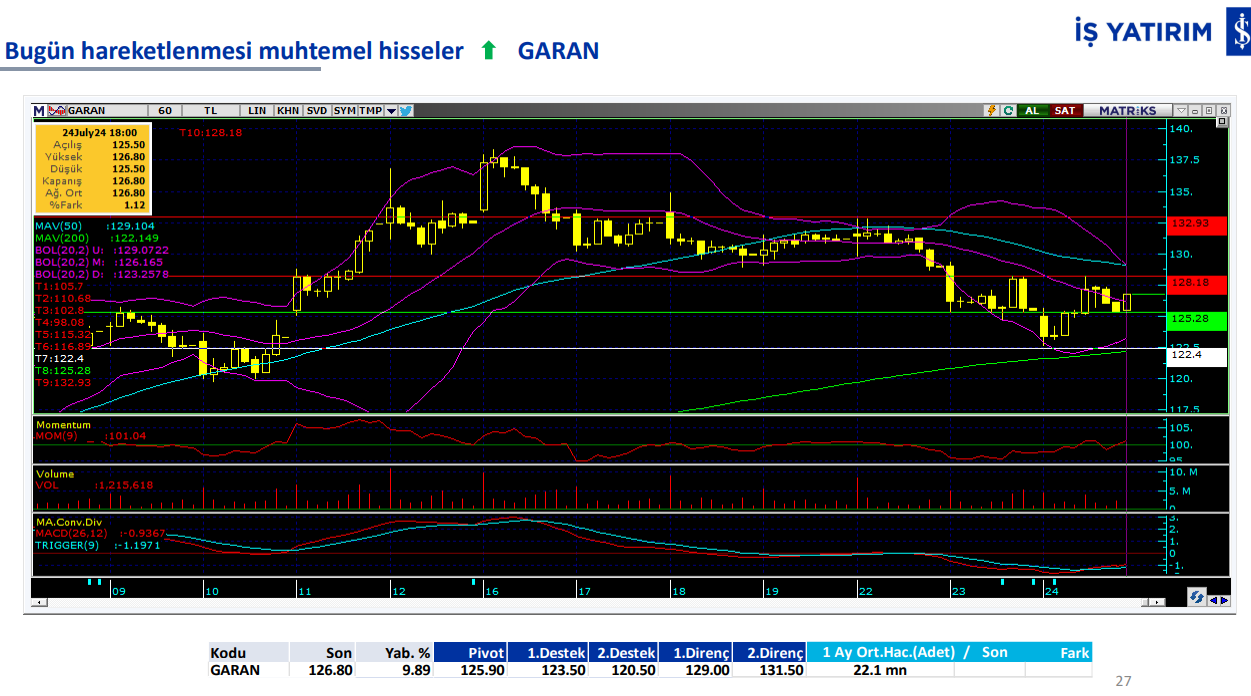The image size is (1251, 696).
Task: Click the Twitter share icon on chart toolbar
Action: pos(408,110)
